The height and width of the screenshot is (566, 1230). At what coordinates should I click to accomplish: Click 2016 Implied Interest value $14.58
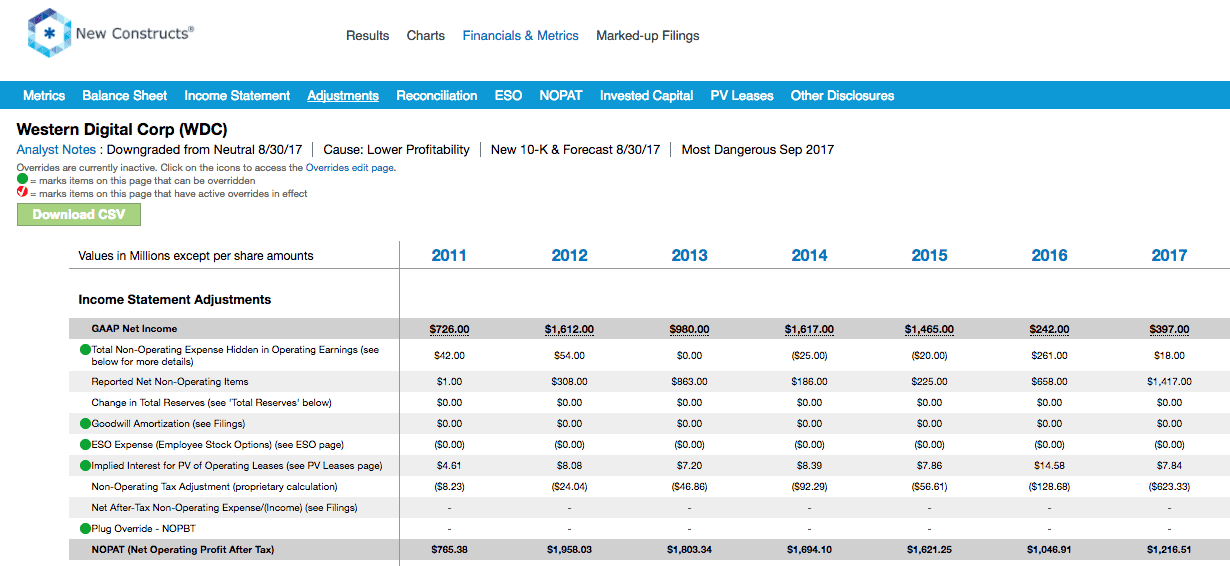[1049, 466]
